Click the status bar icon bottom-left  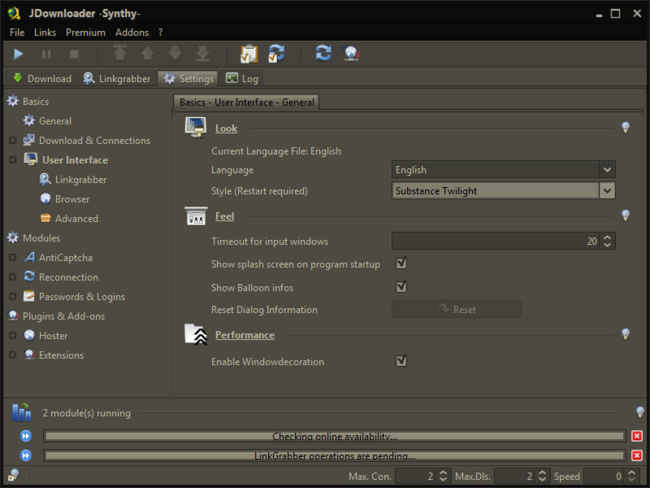point(13,475)
